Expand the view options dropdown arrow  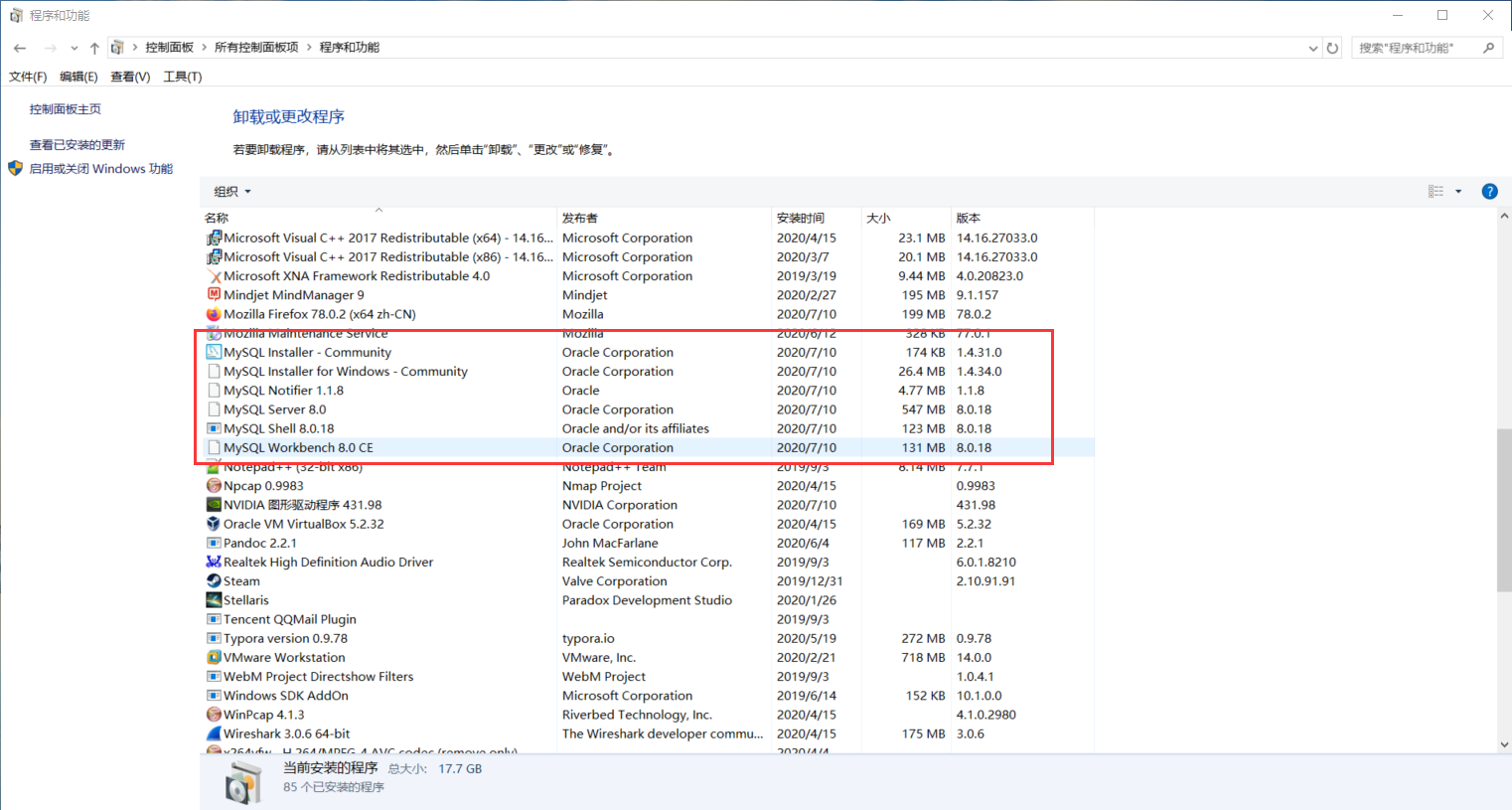[1458, 192]
